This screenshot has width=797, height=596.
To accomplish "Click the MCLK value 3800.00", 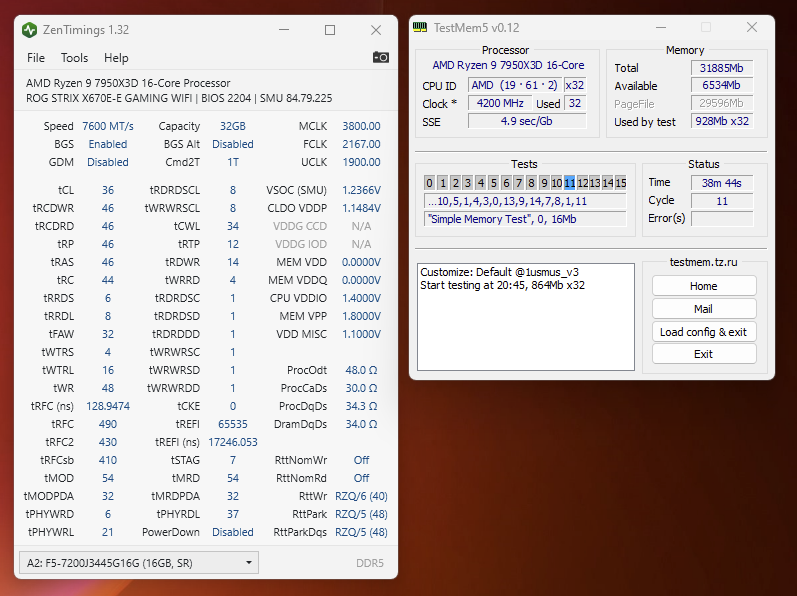I will (x=361, y=126).
